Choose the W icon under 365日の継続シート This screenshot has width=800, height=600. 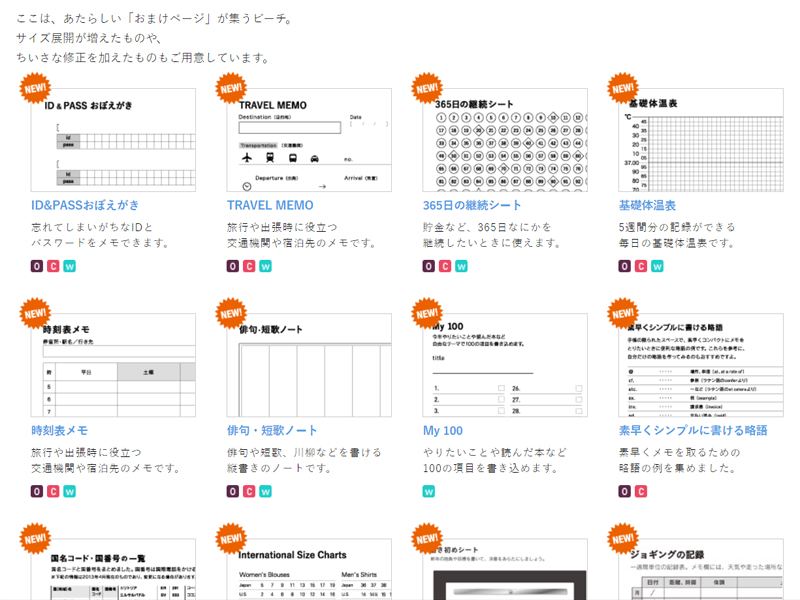click(461, 266)
